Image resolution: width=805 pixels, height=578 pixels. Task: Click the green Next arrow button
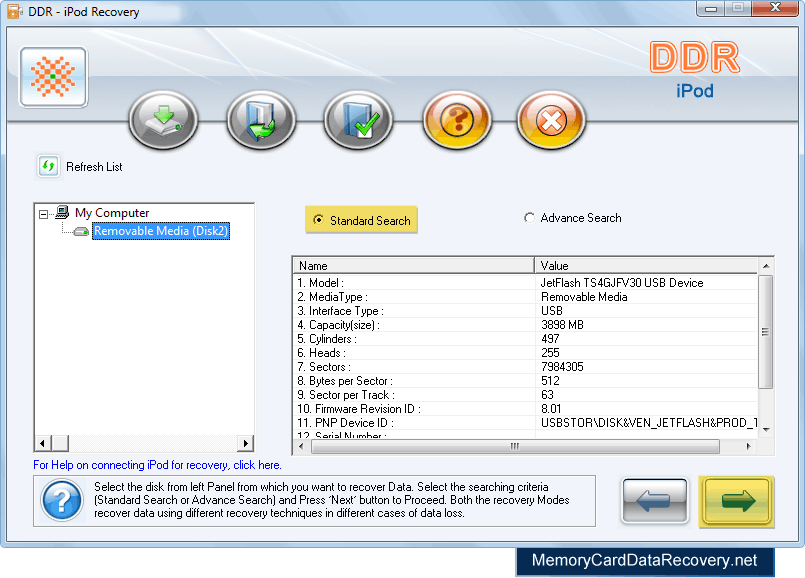coord(737,502)
